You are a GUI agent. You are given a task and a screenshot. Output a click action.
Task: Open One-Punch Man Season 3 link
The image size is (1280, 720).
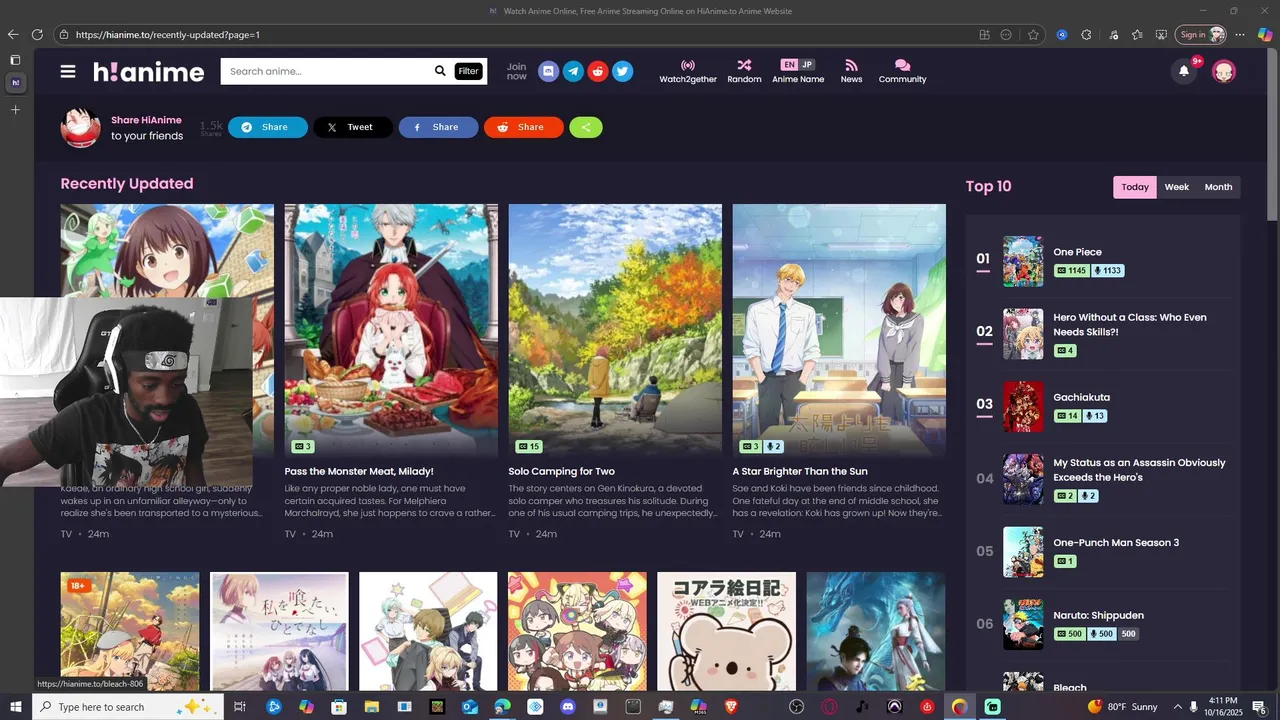(x=1116, y=542)
